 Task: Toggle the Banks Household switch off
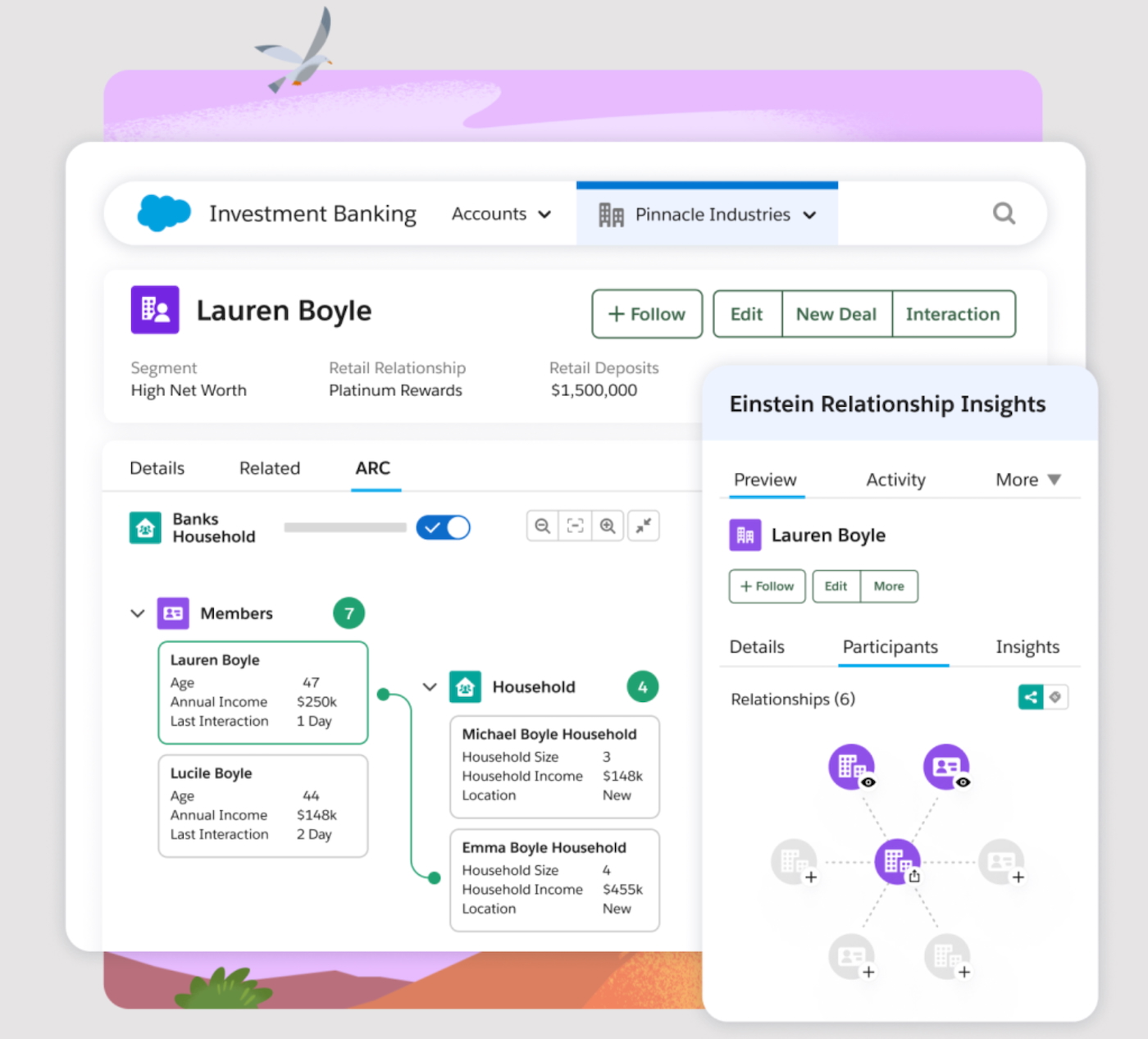(x=443, y=527)
